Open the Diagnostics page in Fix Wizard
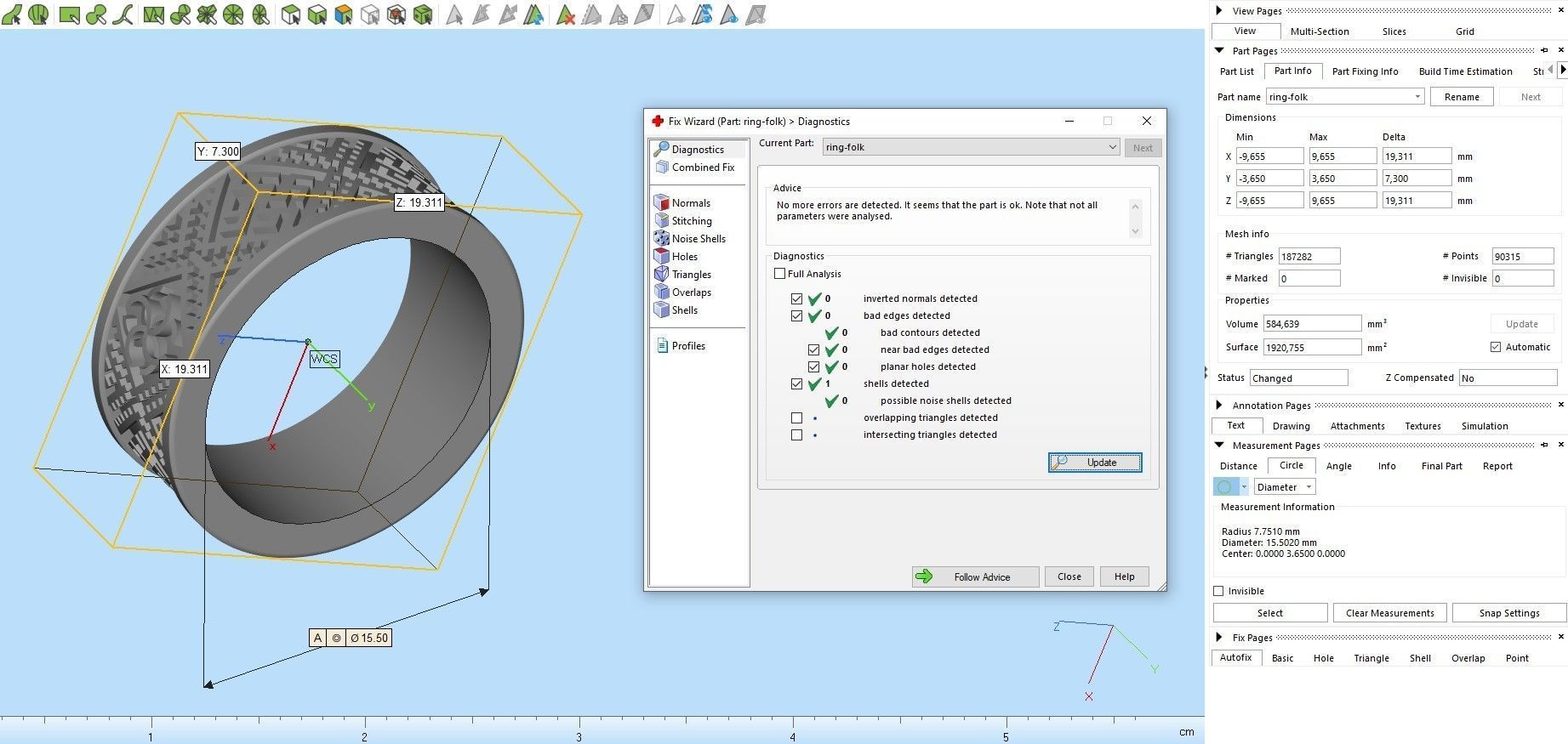 point(698,150)
